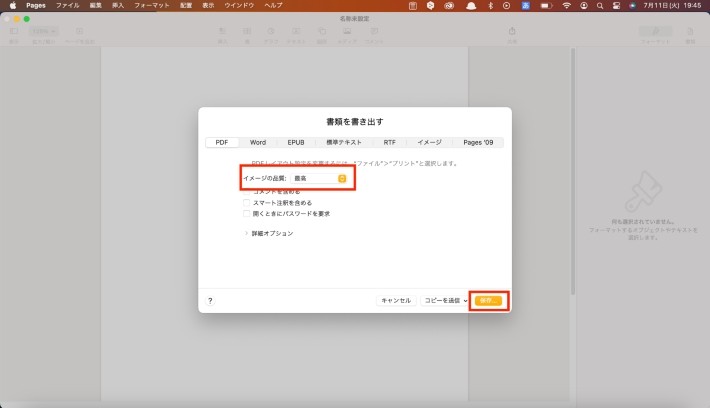Click the Wi-Fi menu bar icon
The height and width of the screenshot is (408, 710).
[x=566, y=5]
